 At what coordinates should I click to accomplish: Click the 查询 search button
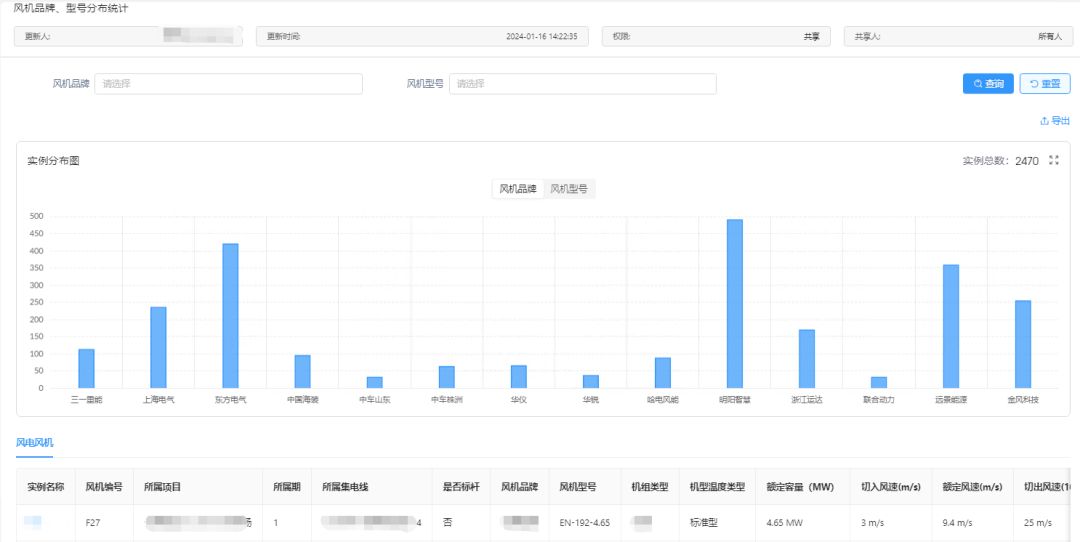(x=988, y=83)
